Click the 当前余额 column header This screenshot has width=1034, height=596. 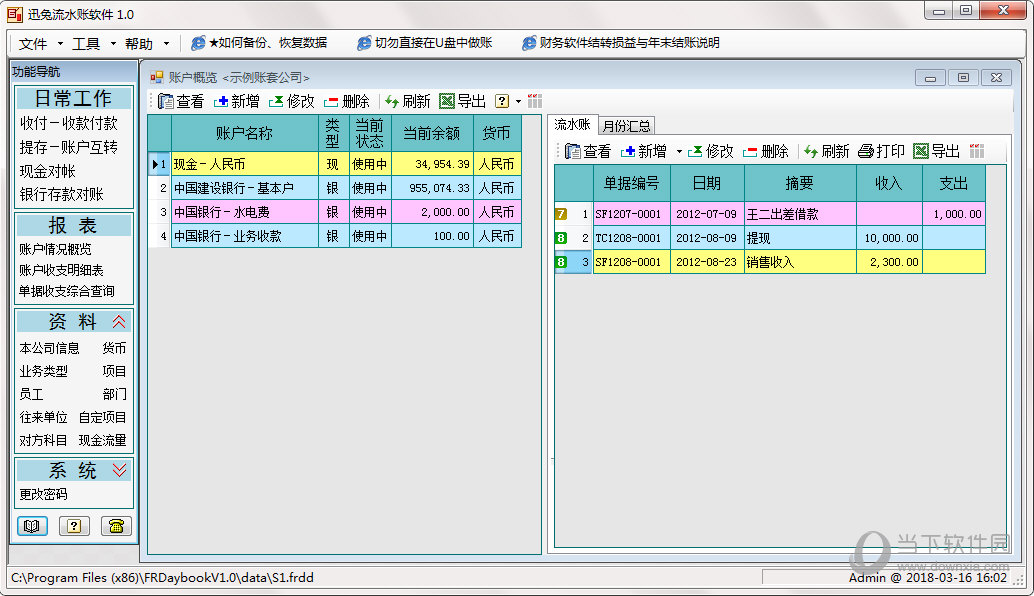[432, 133]
